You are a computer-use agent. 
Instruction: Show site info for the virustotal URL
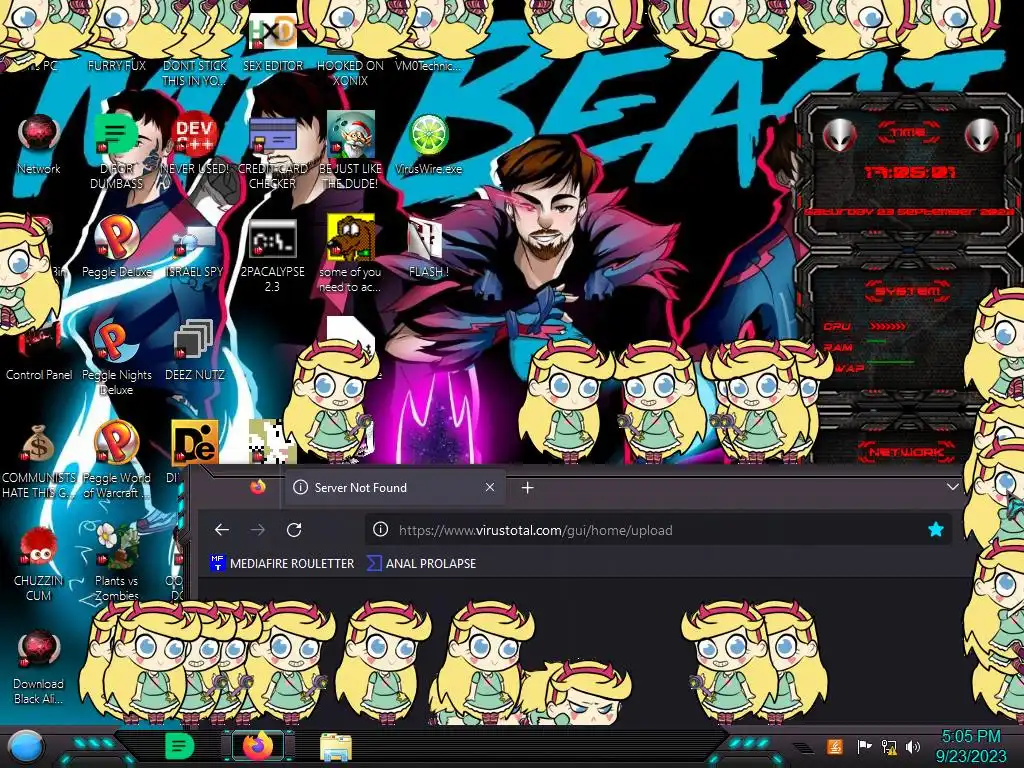point(380,530)
